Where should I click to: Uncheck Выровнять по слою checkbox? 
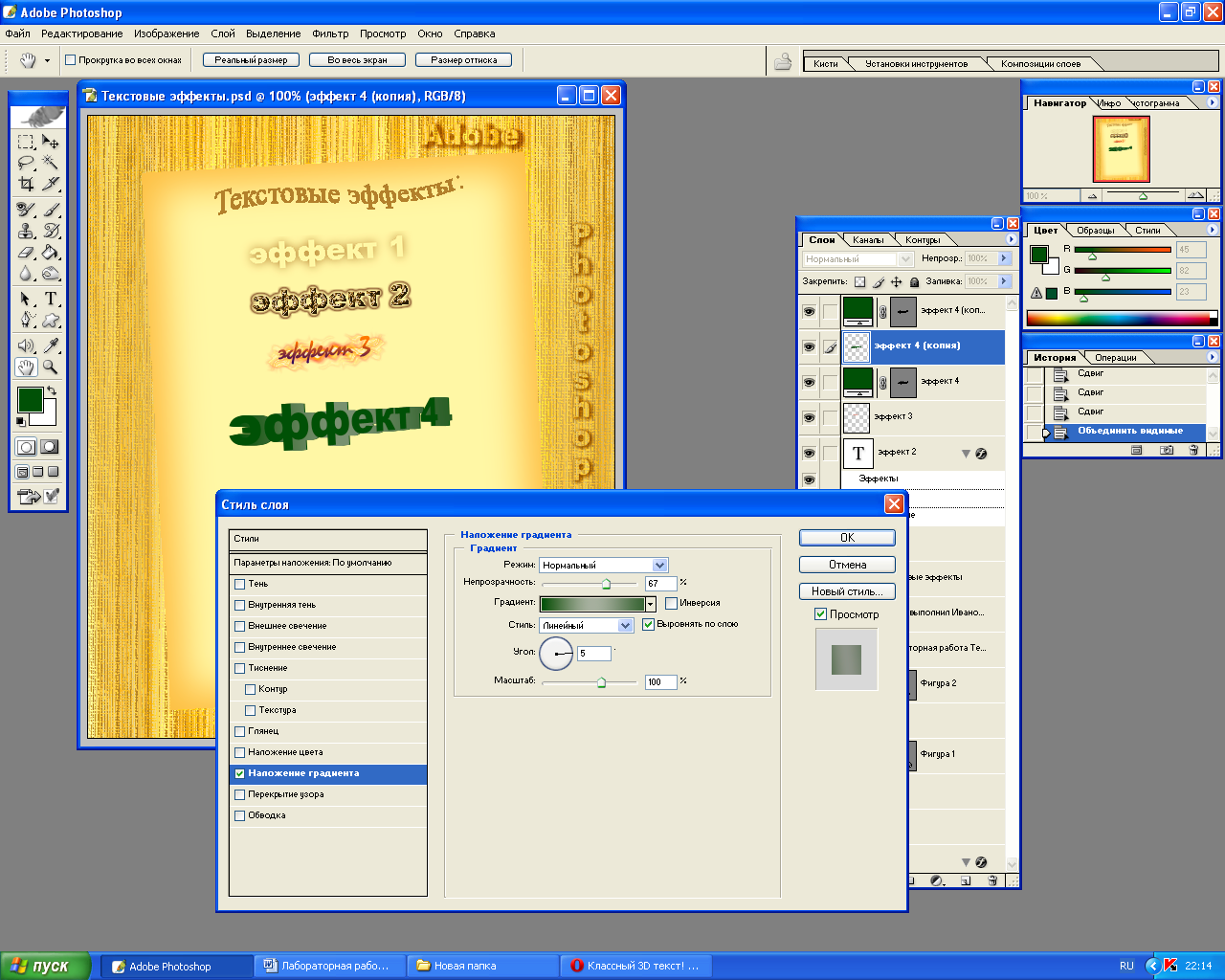click(x=648, y=624)
